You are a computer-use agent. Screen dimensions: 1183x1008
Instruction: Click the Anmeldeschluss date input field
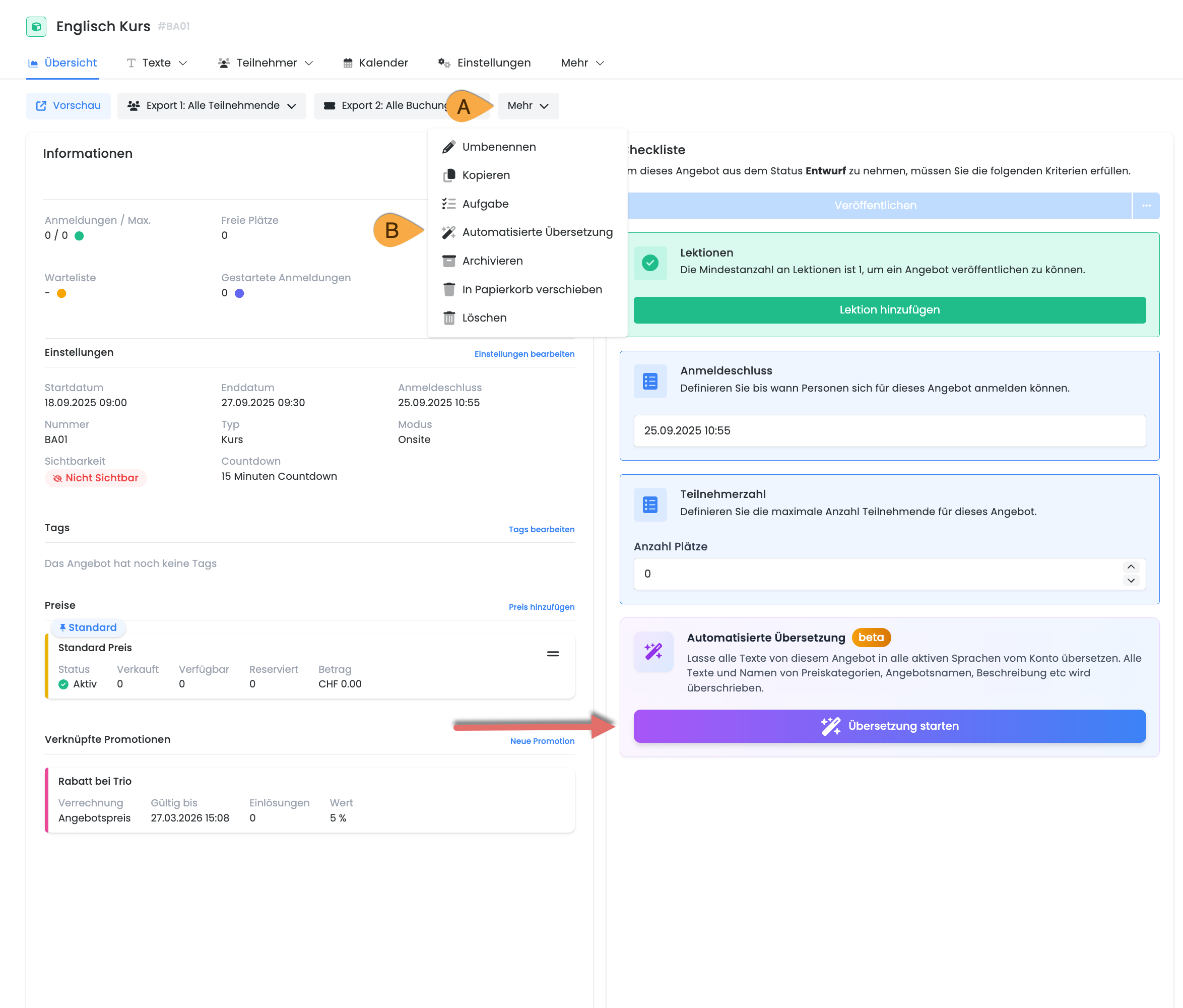889,430
